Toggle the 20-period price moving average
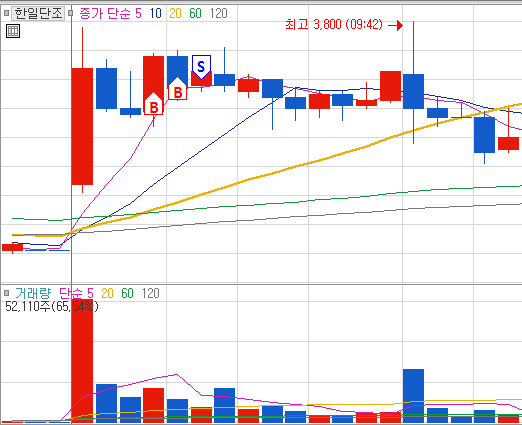 [x=175, y=13]
